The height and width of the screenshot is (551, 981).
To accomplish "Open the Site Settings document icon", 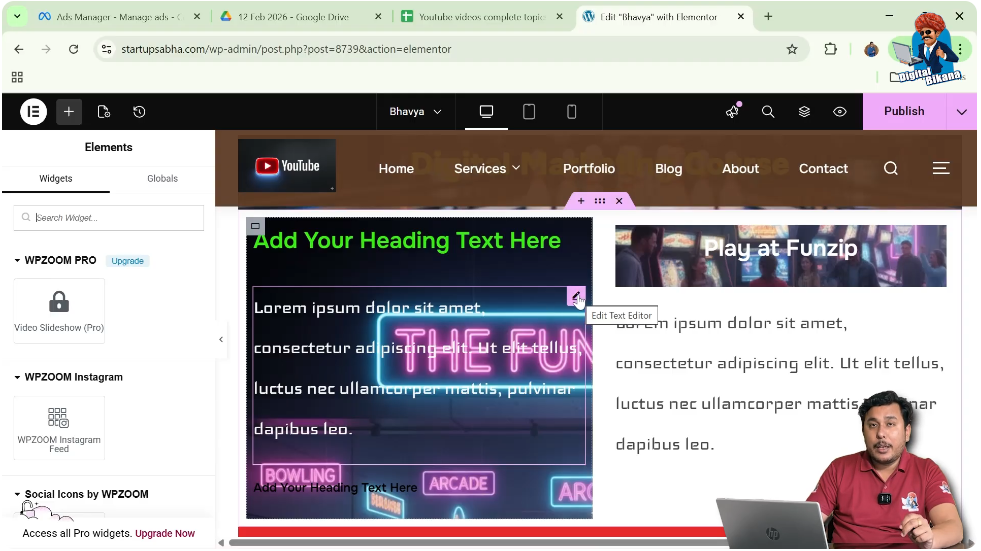I will pyautogui.click(x=104, y=112).
